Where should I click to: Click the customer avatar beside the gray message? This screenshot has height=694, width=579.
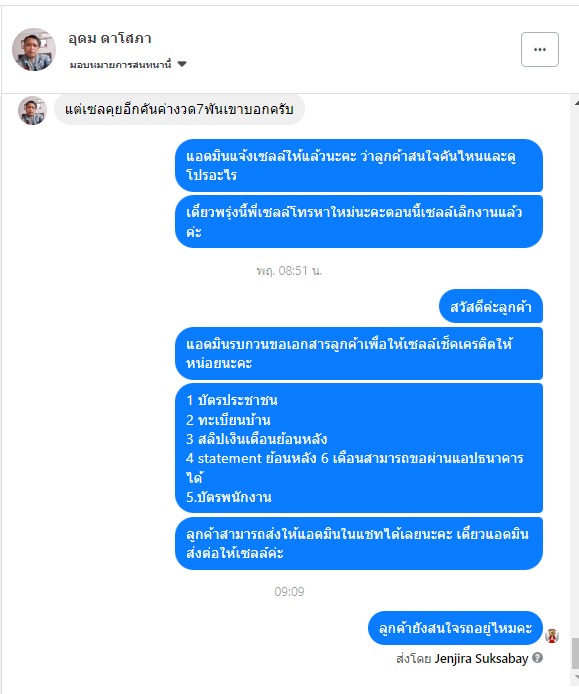tap(32, 111)
